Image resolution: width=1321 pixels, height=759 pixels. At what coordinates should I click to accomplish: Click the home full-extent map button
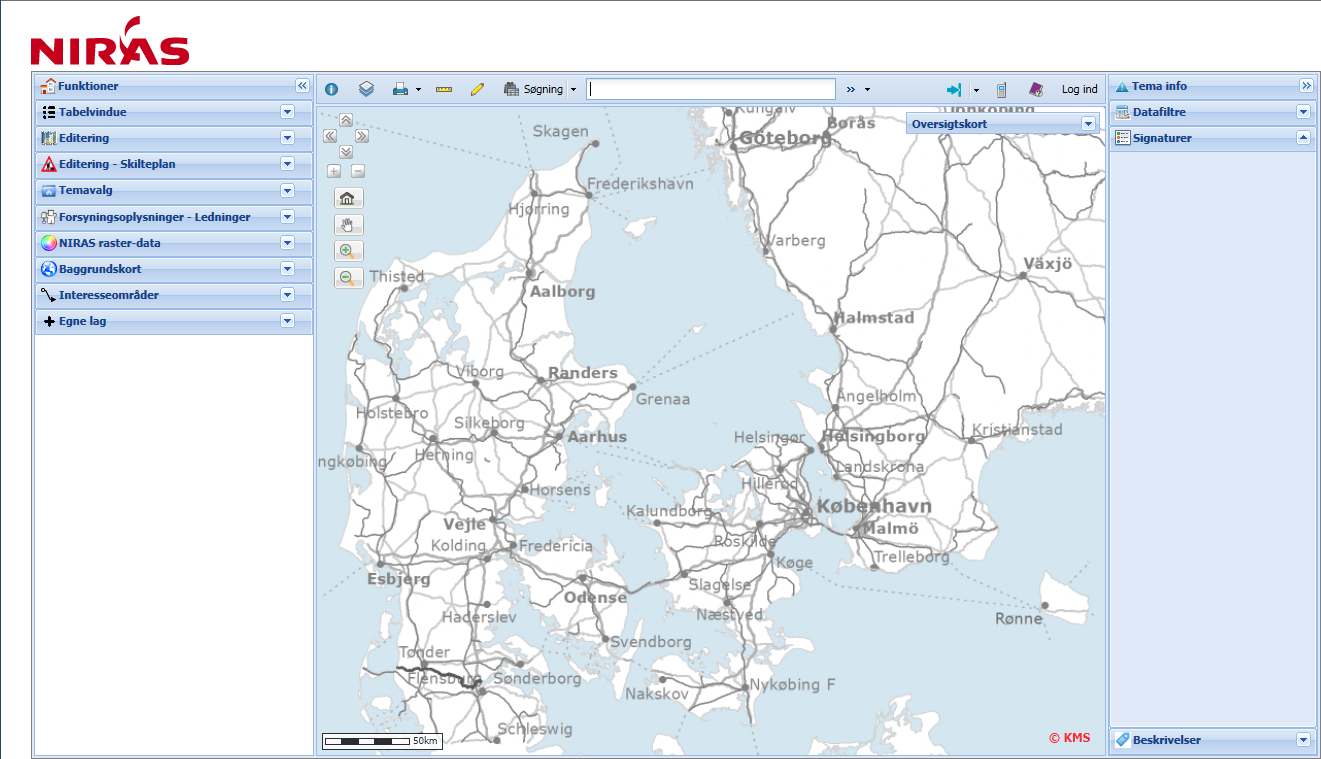coord(348,198)
